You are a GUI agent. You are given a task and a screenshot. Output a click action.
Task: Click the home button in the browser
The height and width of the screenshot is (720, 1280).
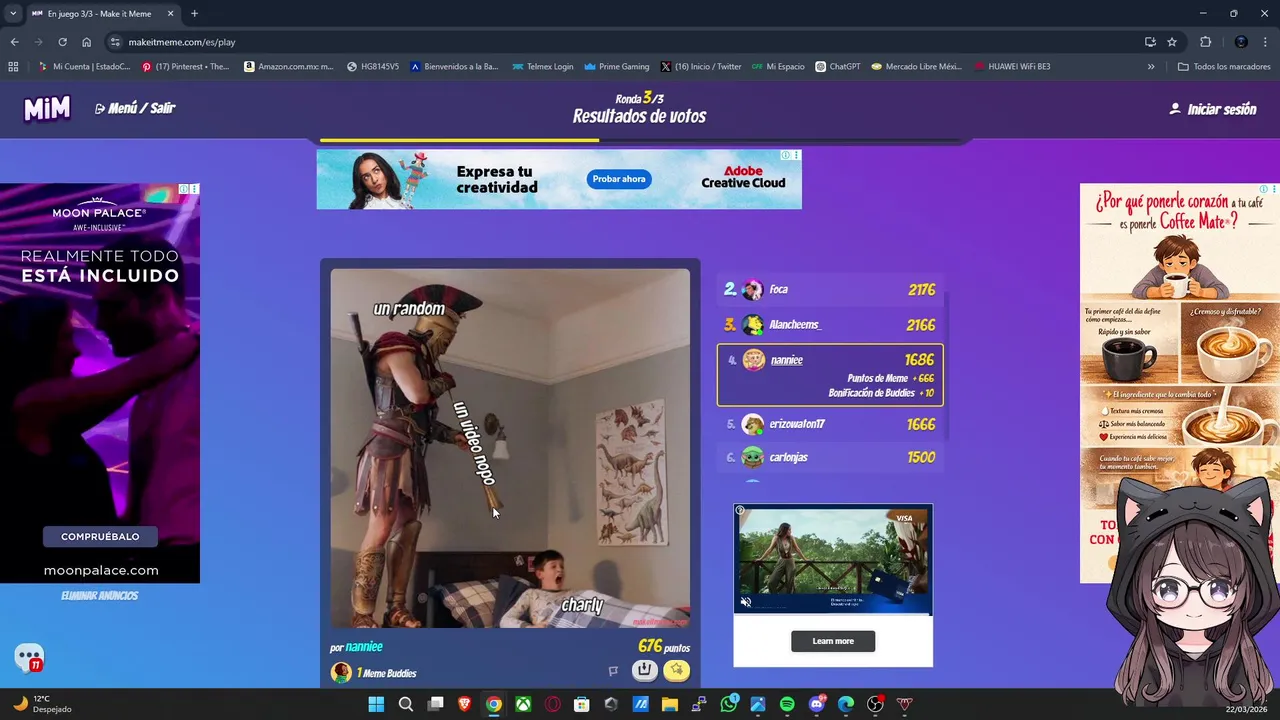click(x=87, y=42)
